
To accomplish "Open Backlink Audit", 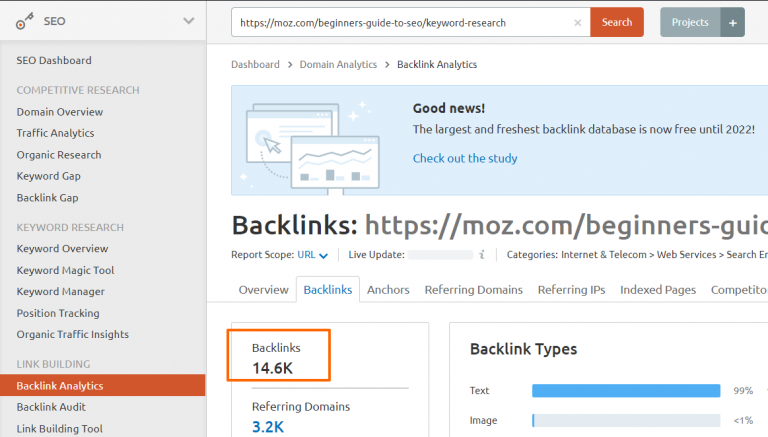I will point(51,407).
